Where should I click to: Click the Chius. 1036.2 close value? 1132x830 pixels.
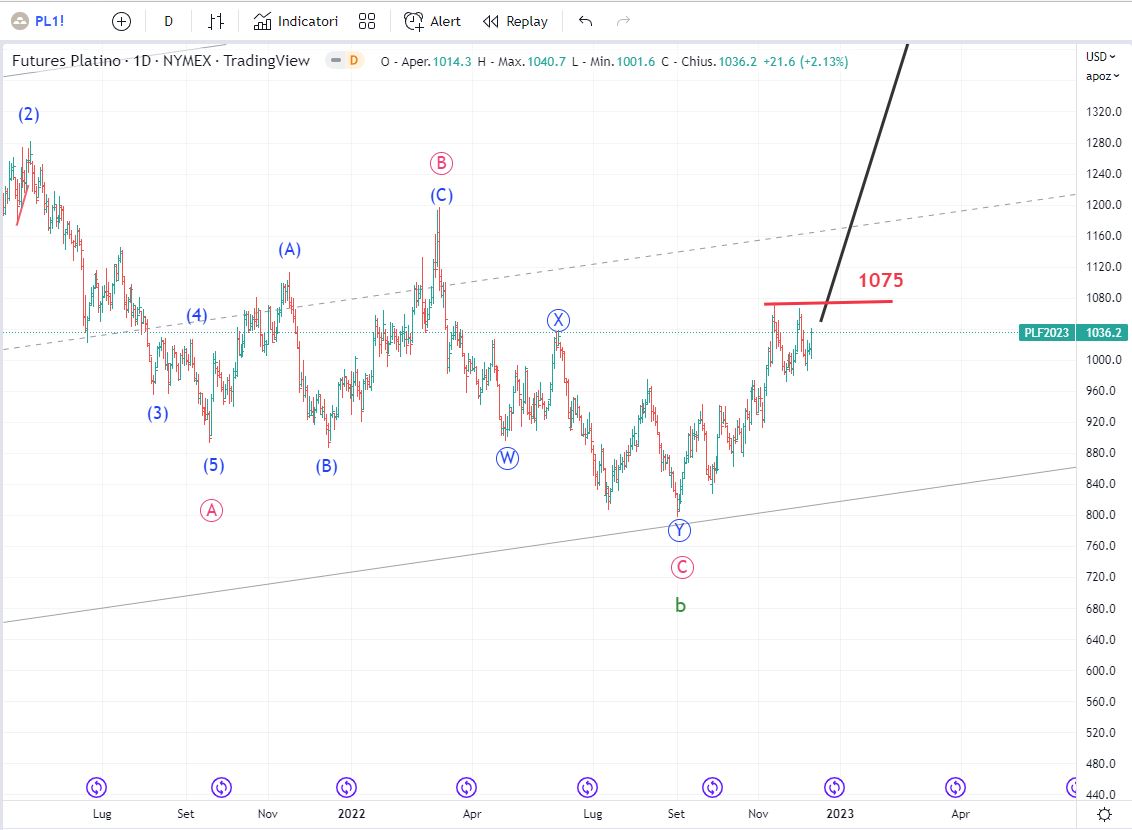coord(709,61)
